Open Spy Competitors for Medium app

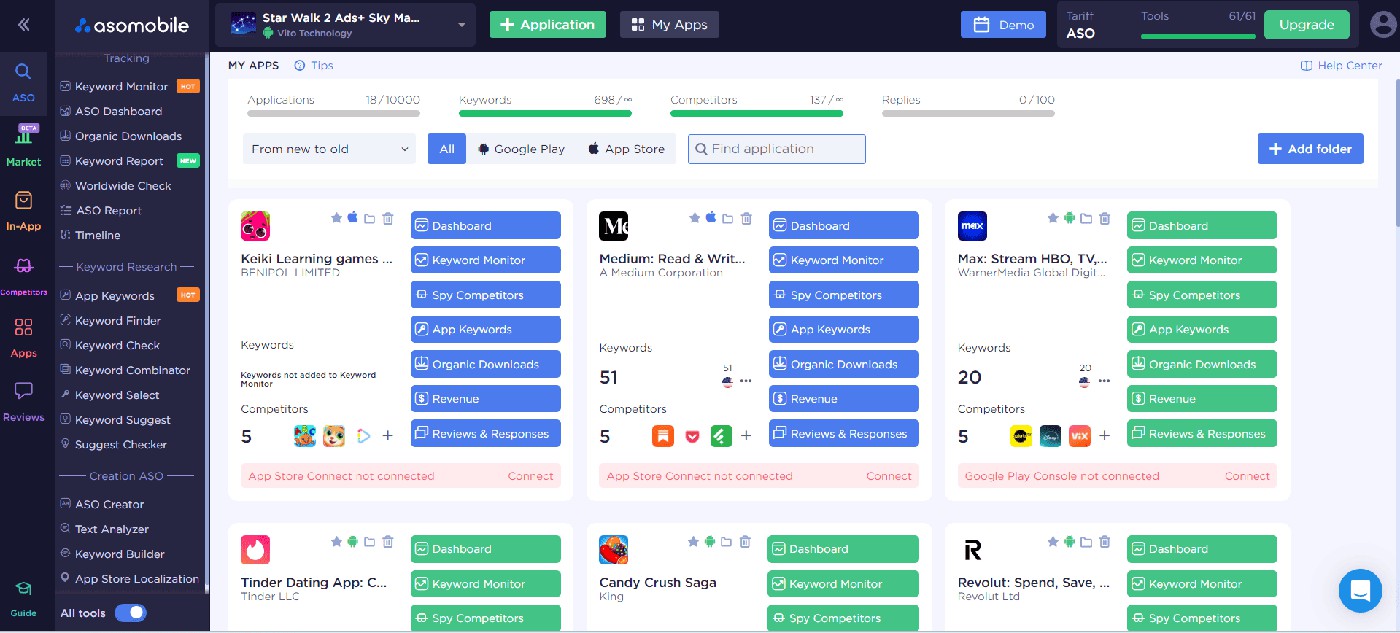pyautogui.click(x=843, y=295)
